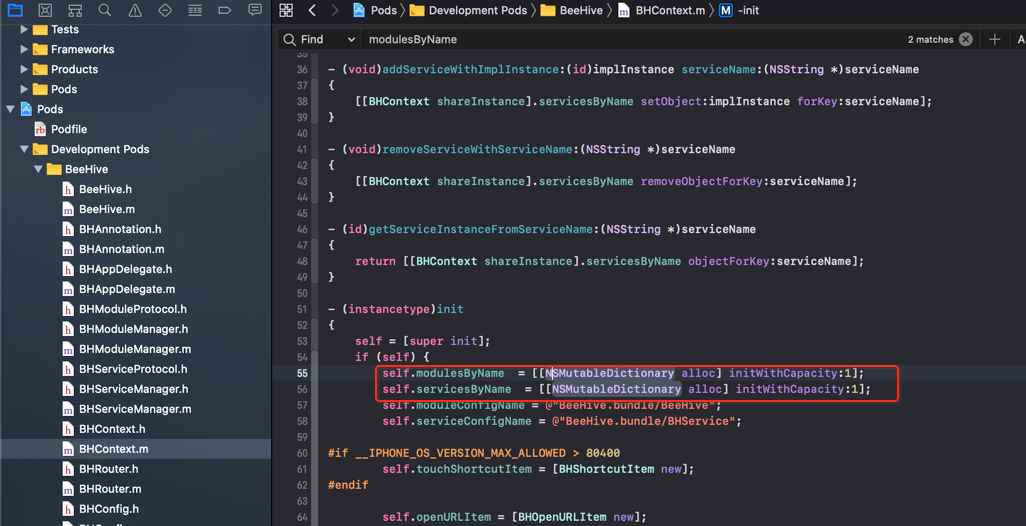Collapse the Pods project
Screen dimensions: 1026x526
10,109
